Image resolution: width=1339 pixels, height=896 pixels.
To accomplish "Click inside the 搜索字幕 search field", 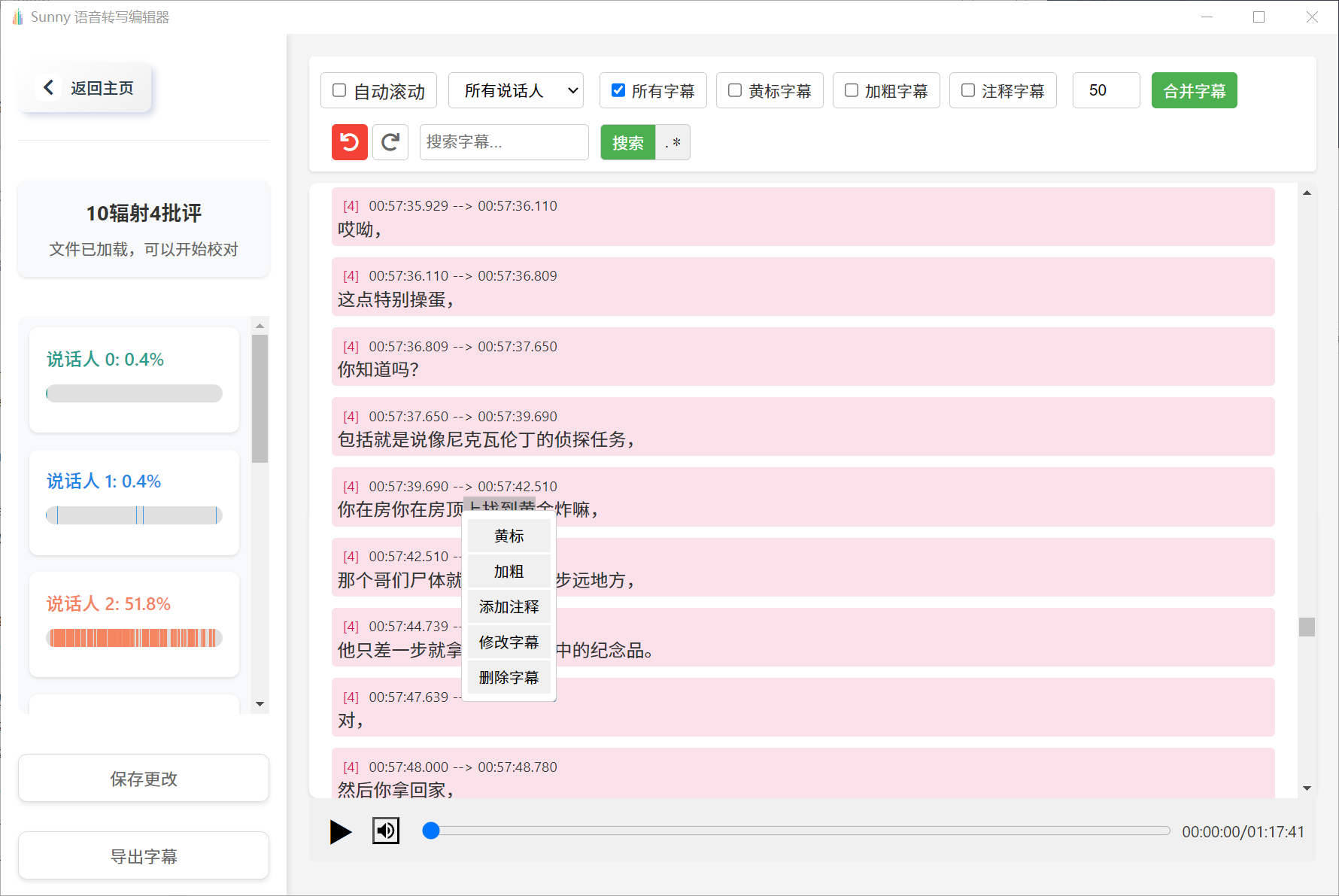I will [503, 142].
